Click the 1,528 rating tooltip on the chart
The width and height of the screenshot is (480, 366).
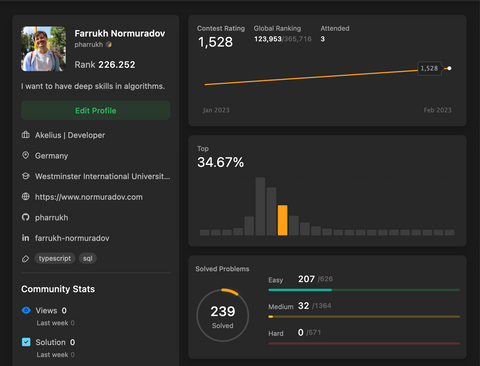(x=429, y=68)
